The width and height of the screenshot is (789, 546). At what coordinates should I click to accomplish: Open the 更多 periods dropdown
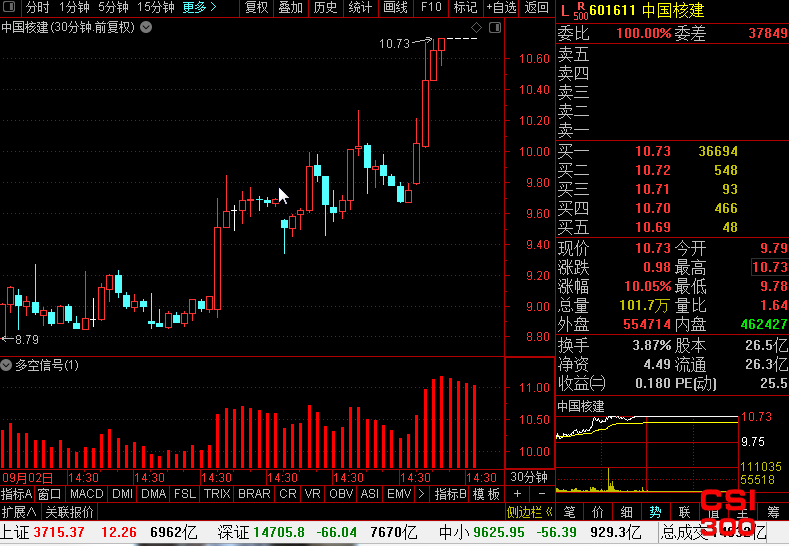pos(199,7)
